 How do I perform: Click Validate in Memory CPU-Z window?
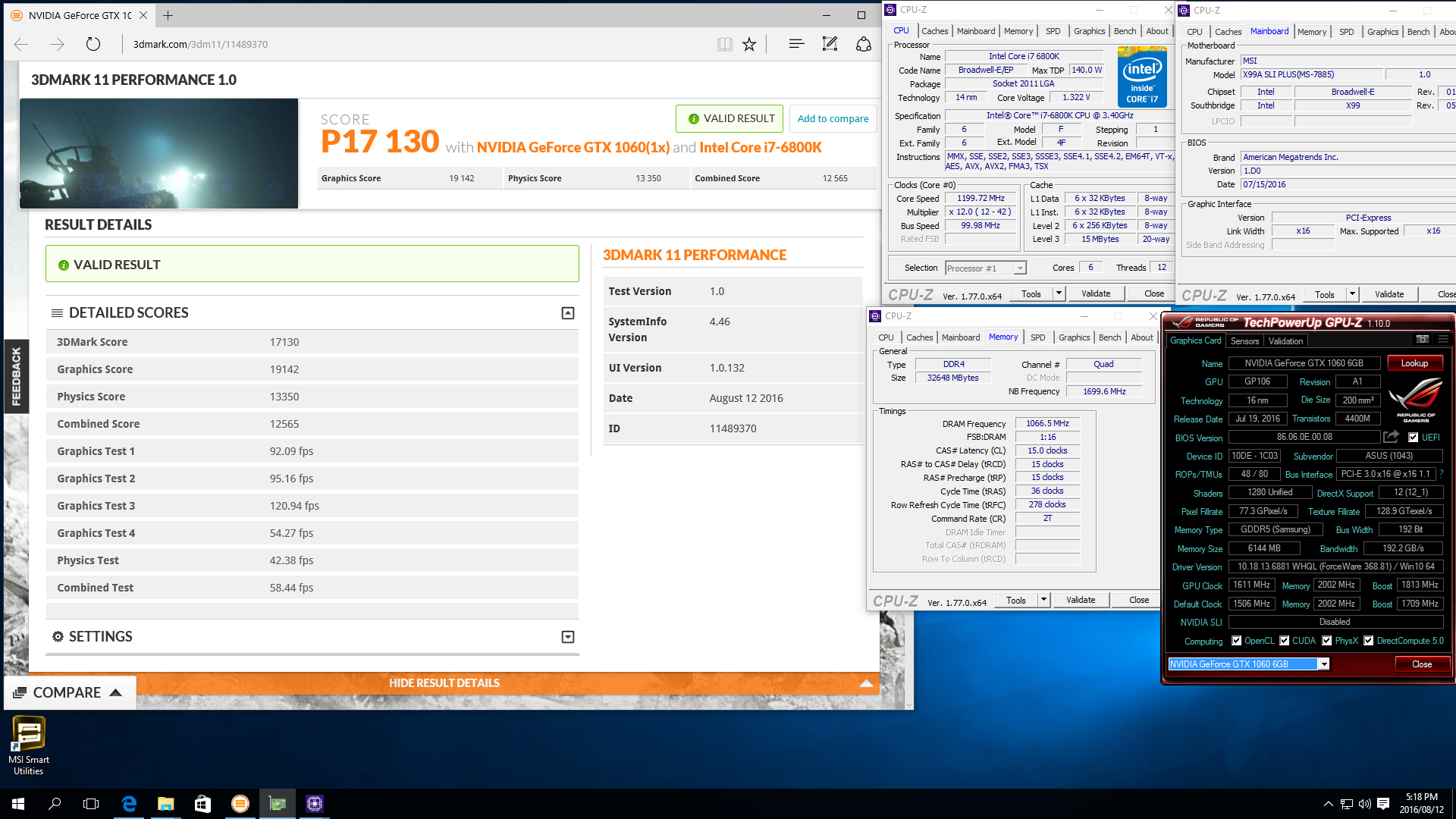(1081, 600)
